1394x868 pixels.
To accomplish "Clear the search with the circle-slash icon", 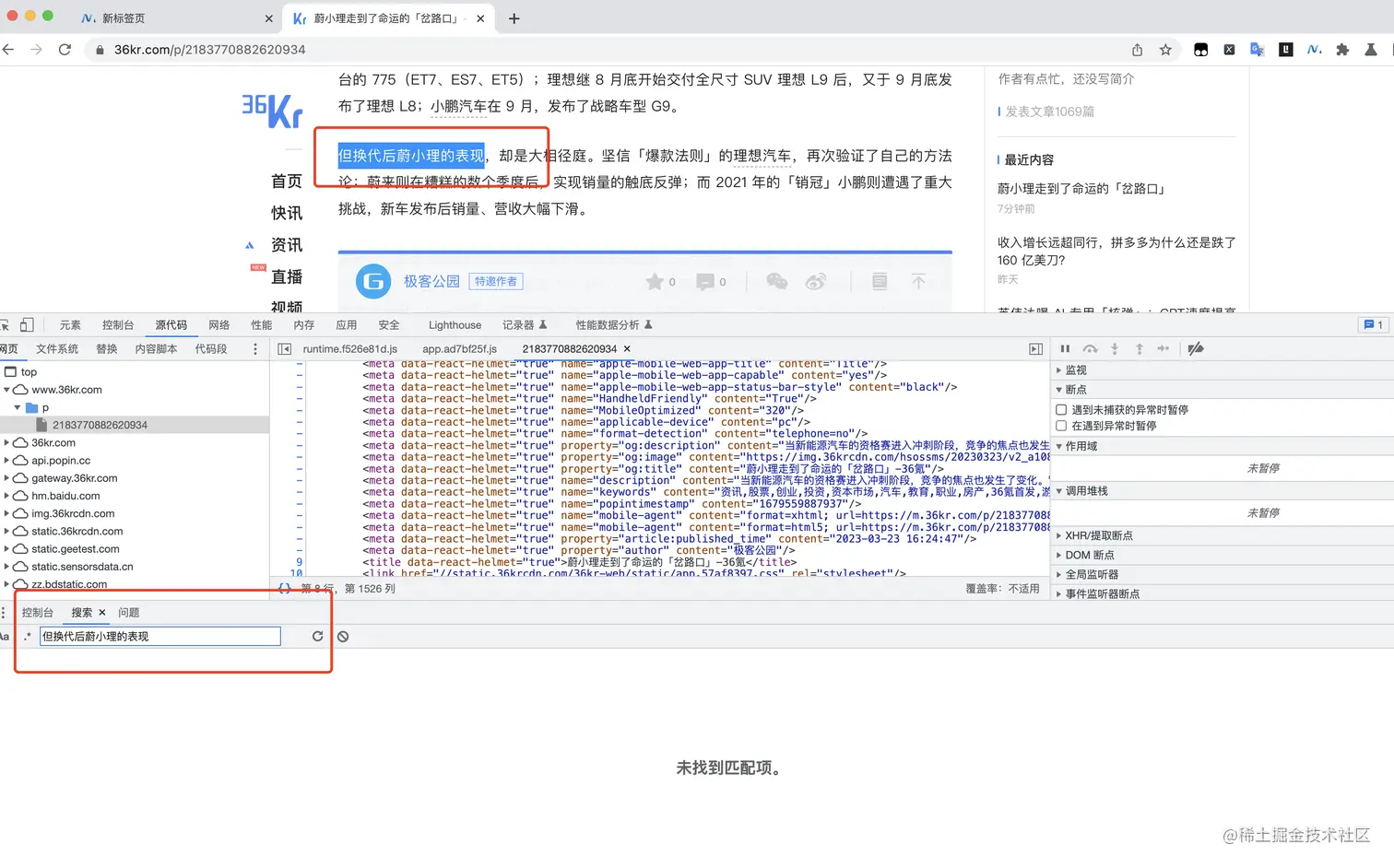I will click(343, 636).
